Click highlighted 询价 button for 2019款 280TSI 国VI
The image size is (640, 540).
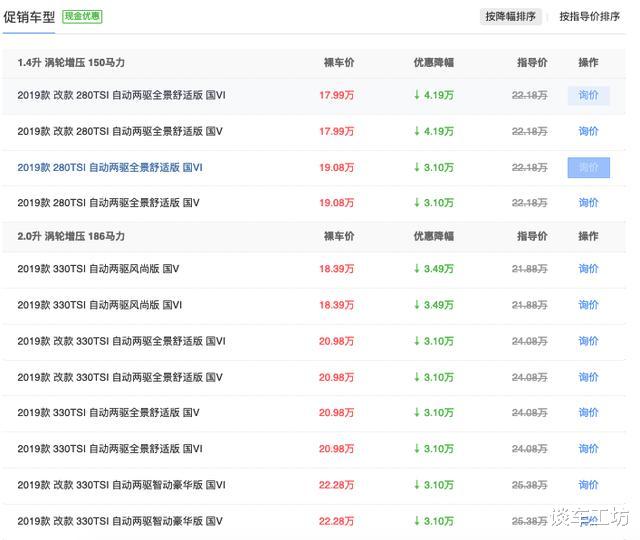tap(589, 167)
